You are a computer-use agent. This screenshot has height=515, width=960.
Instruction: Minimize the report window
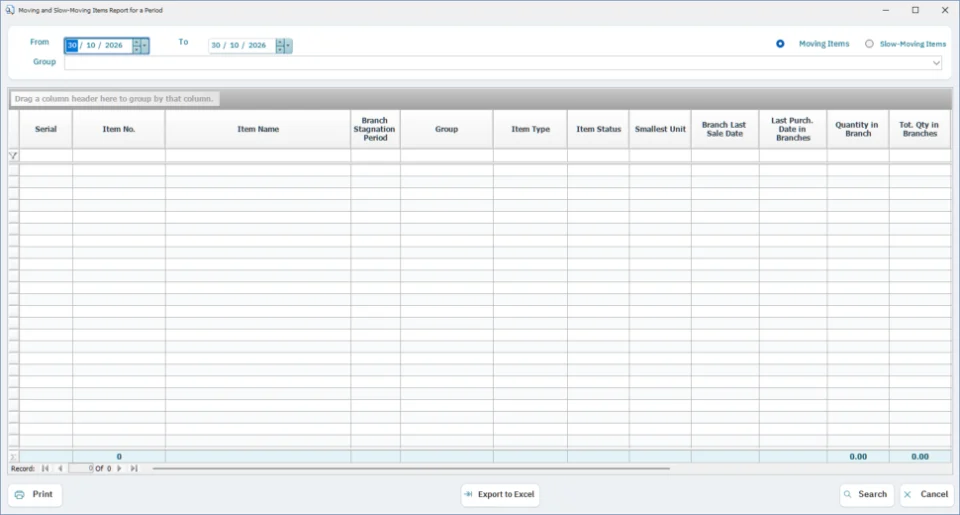pyautogui.click(x=885, y=10)
